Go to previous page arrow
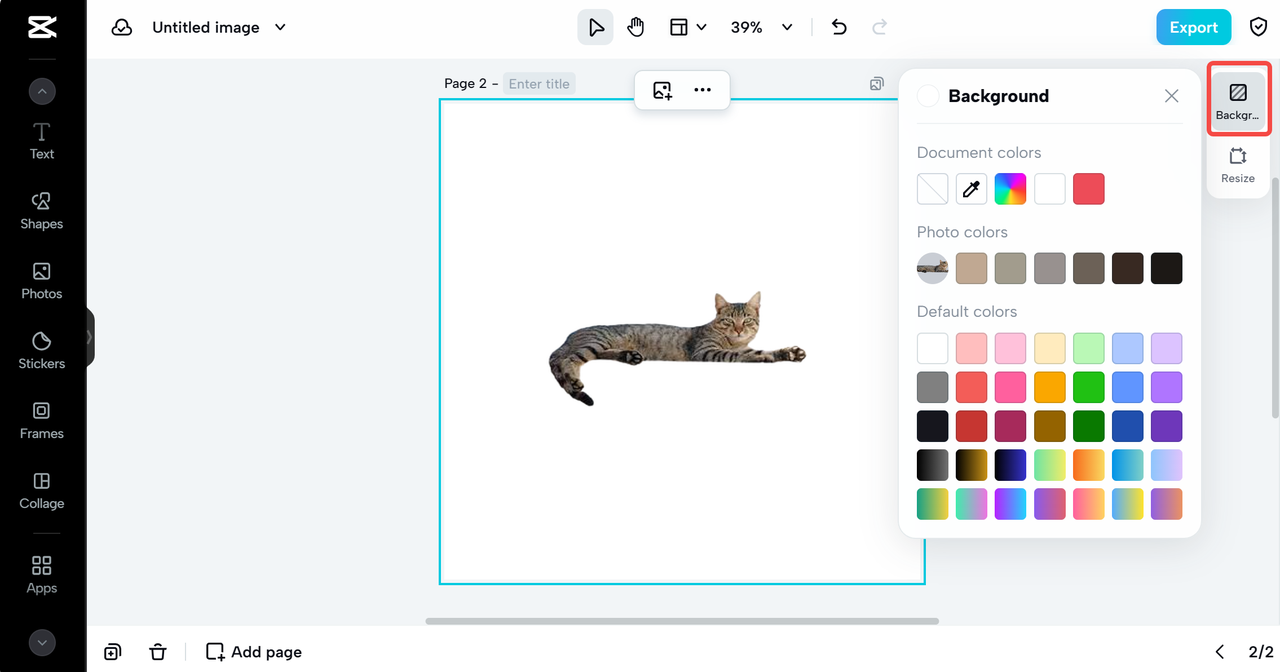This screenshot has height=672, width=1280. (x=1220, y=652)
